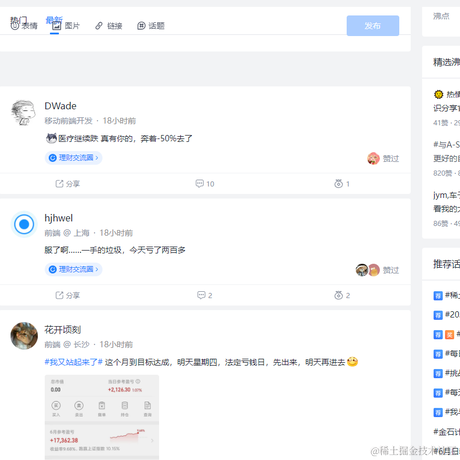Open the recommended topic starting #20
The height and width of the screenshot is (460, 460).
(452, 315)
